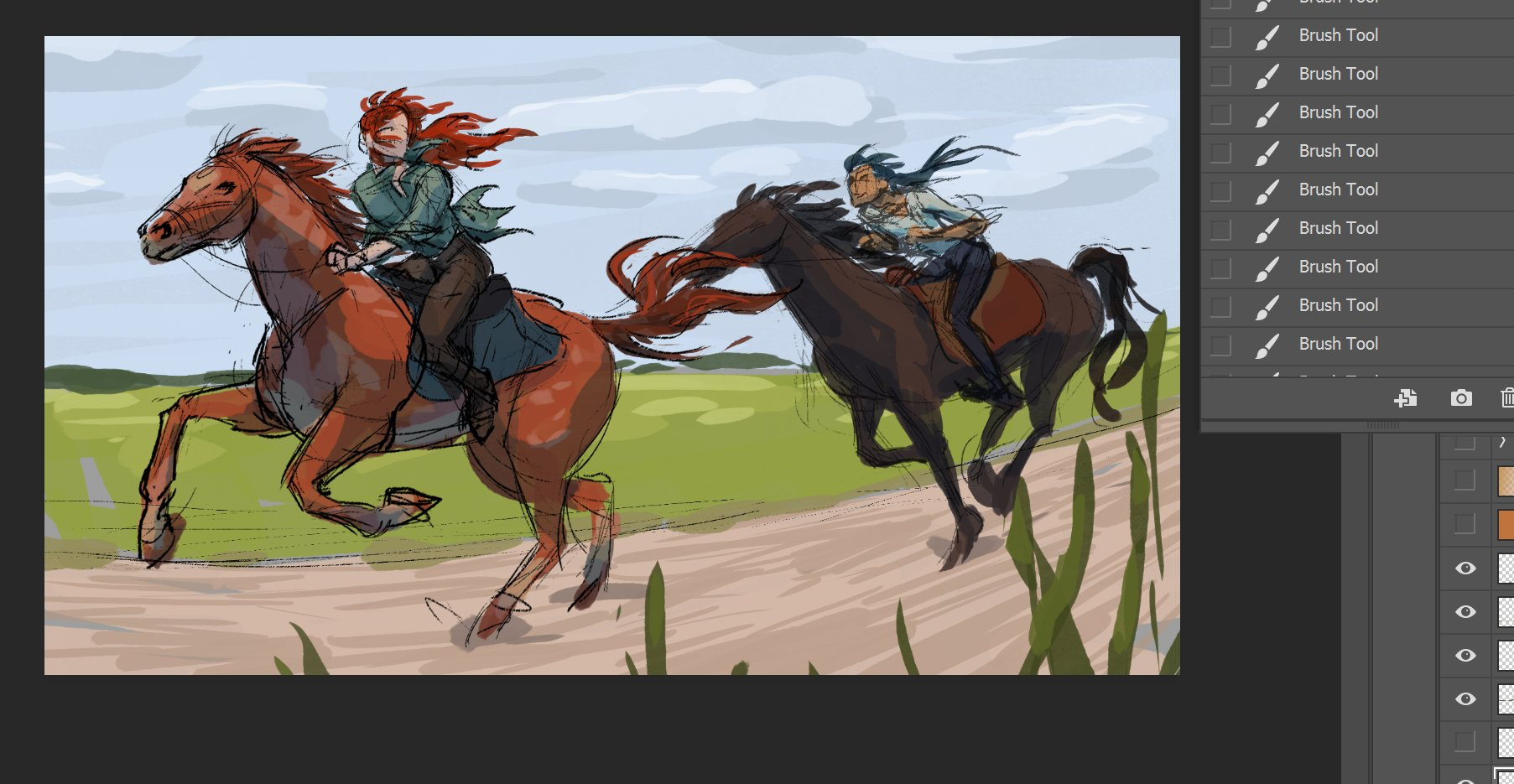Delete current history state using trash icon
Screen dimensions: 1514x784
tap(1506, 398)
